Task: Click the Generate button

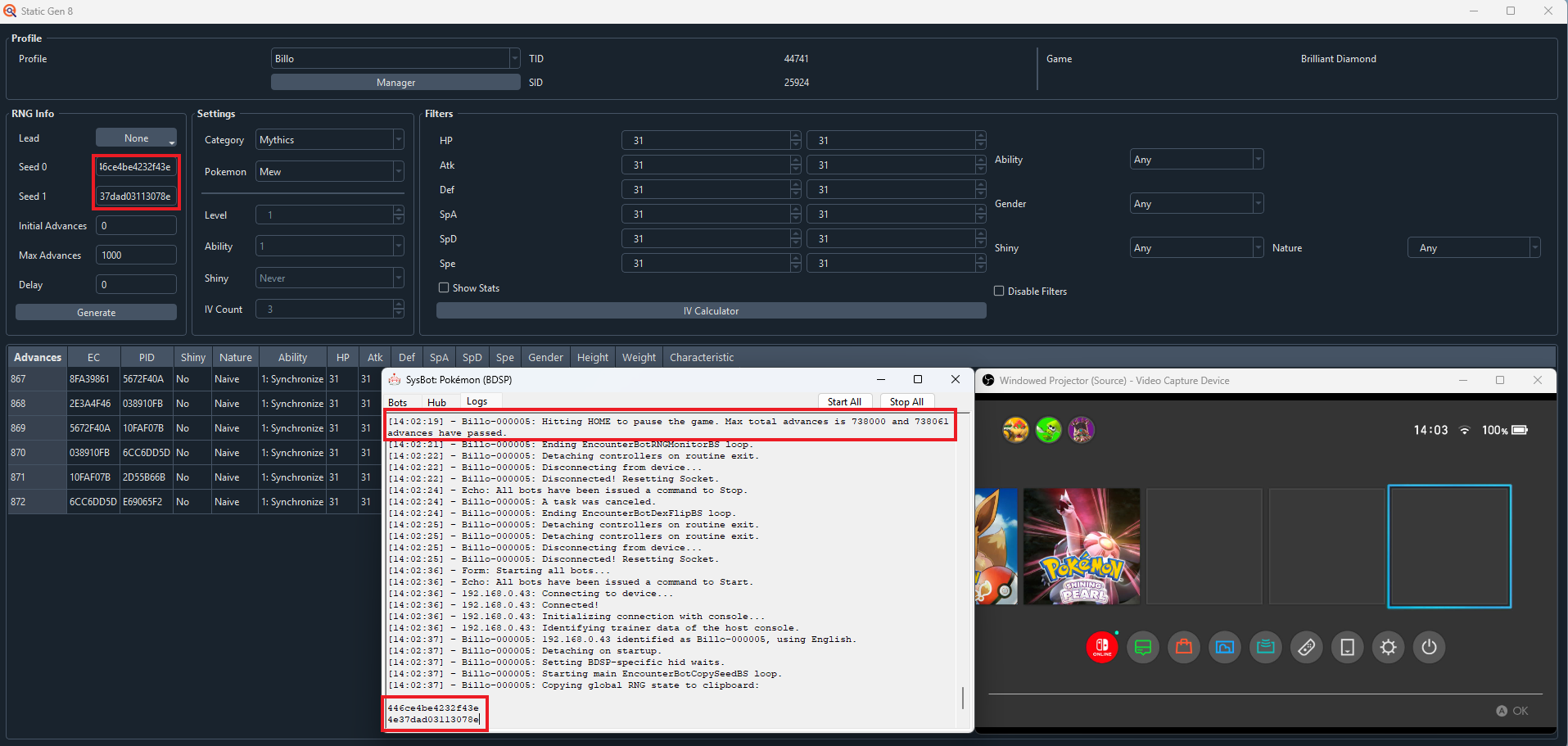Action: pos(96,313)
